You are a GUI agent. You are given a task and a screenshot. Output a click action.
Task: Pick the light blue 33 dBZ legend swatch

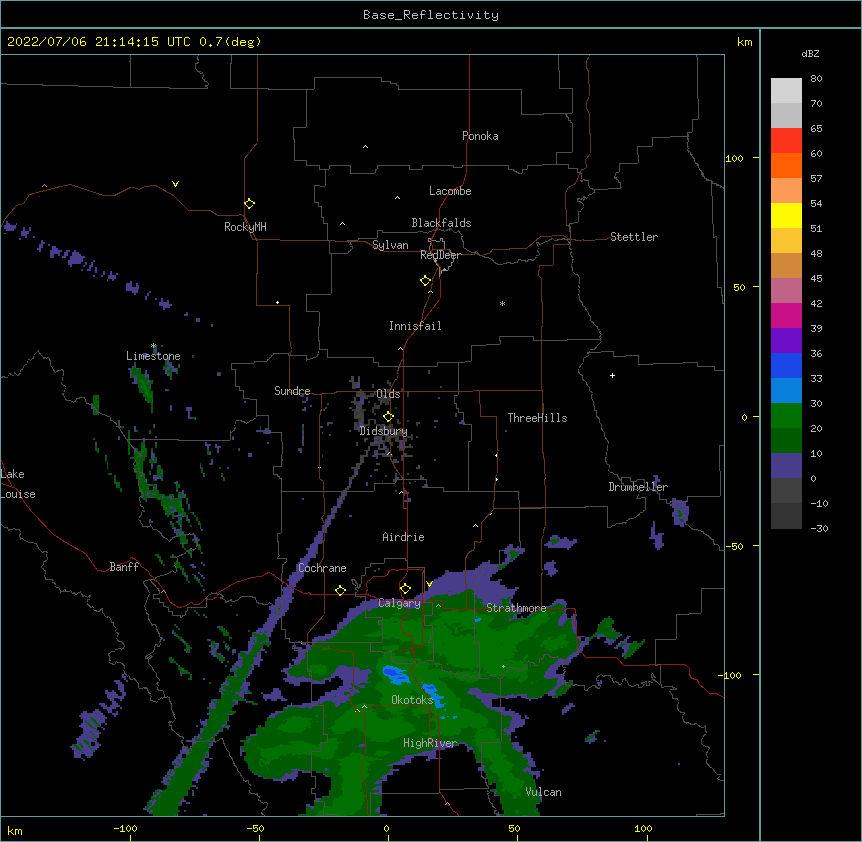(x=786, y=390)
